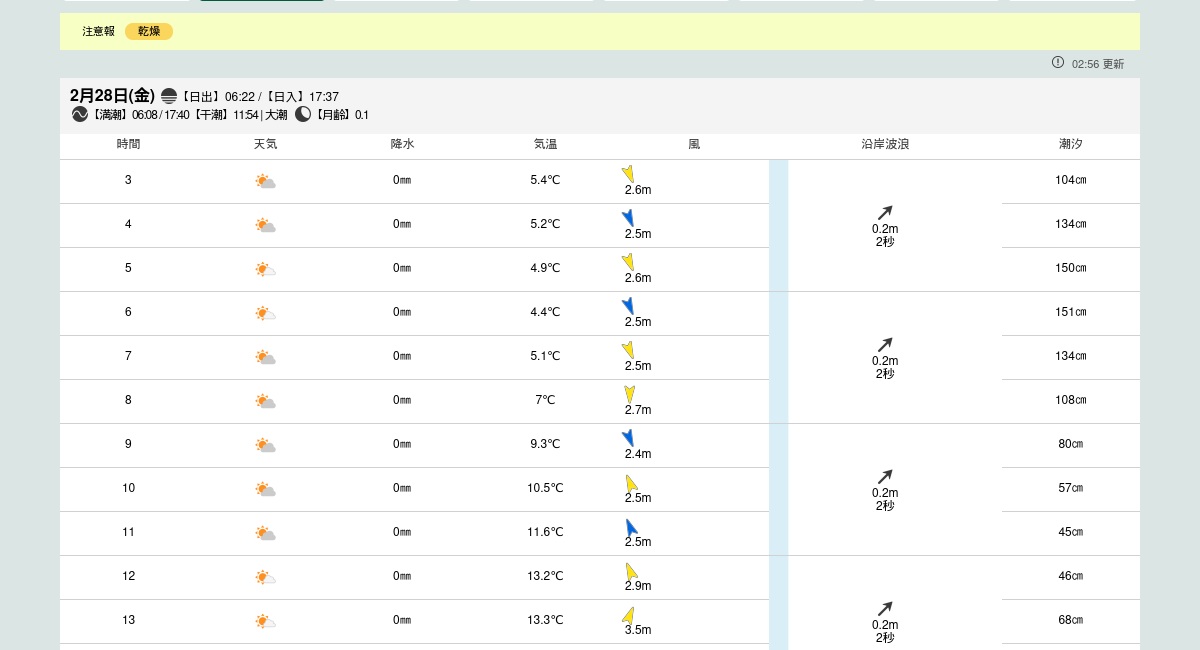Viewport: 1200px width, 650px height.
Task: Click the blue wind arrow for hour 11
Action: point(631,527)
